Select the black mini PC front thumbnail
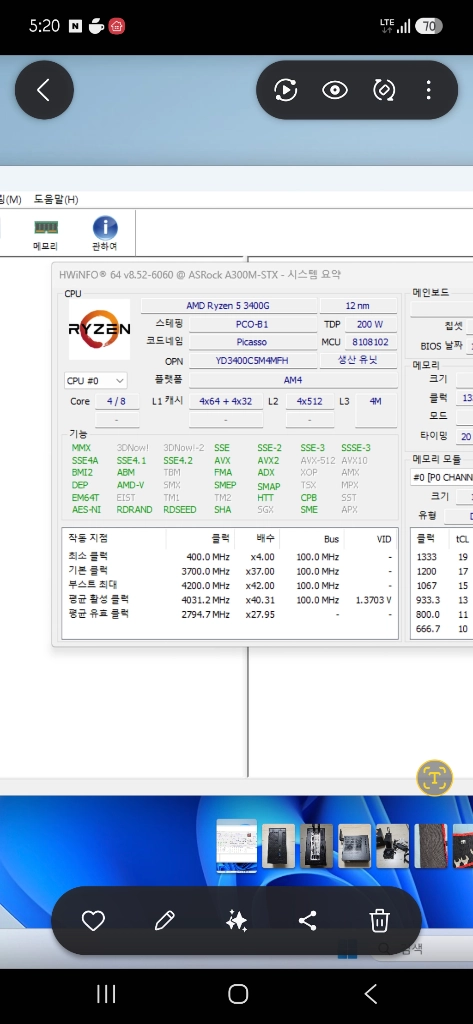 [x=278, y=846]
